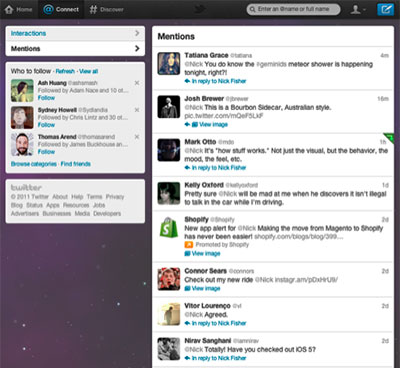This screenshot has width=400, height=368.
Task: Open the Shopify logo avatar
Action: pyautogui.click(x=169, y=227)
